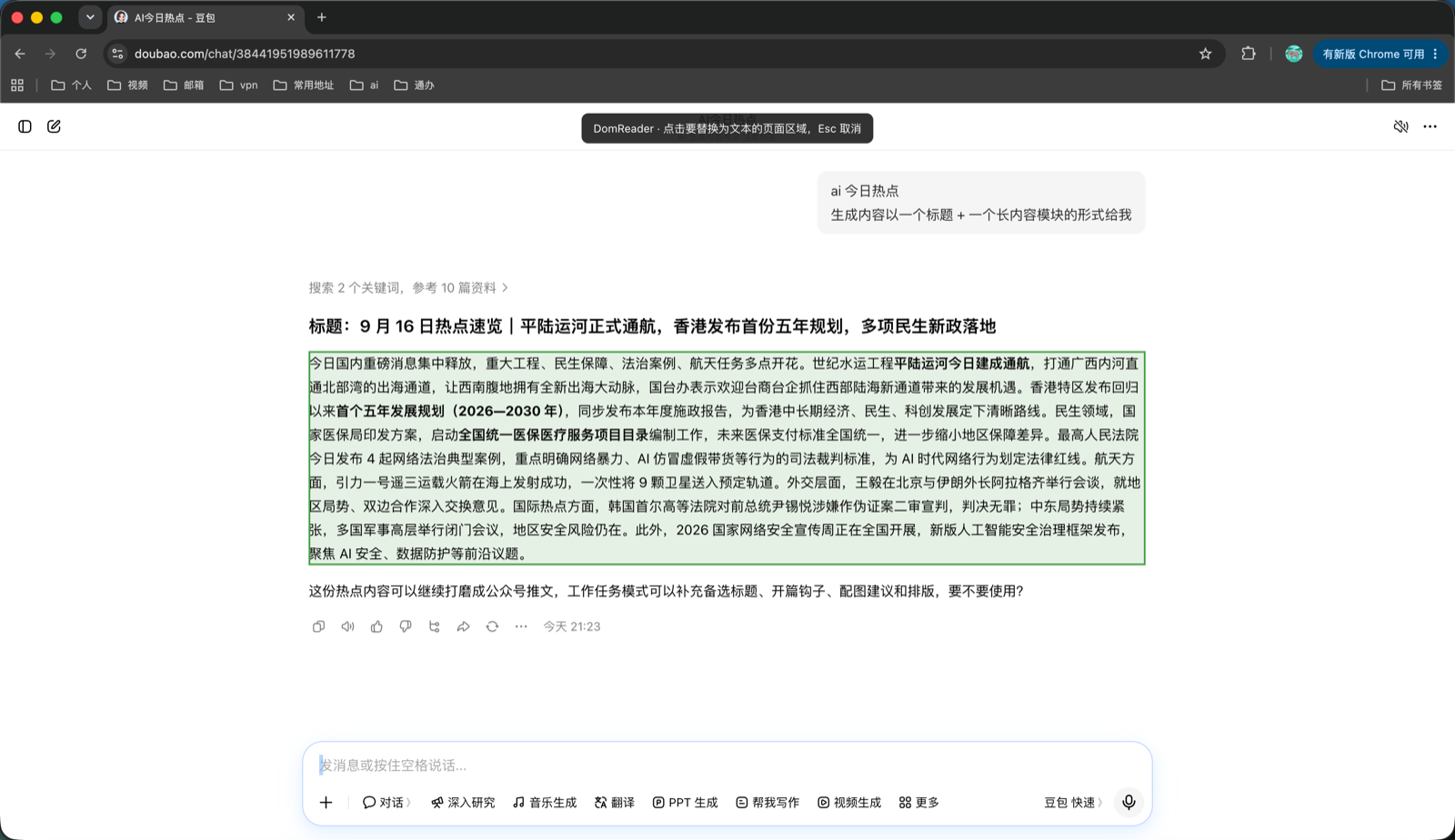Open PPT 生成 tool
Image resolution: width=1455 pixels, height=840 pixels.
(686, 803)
